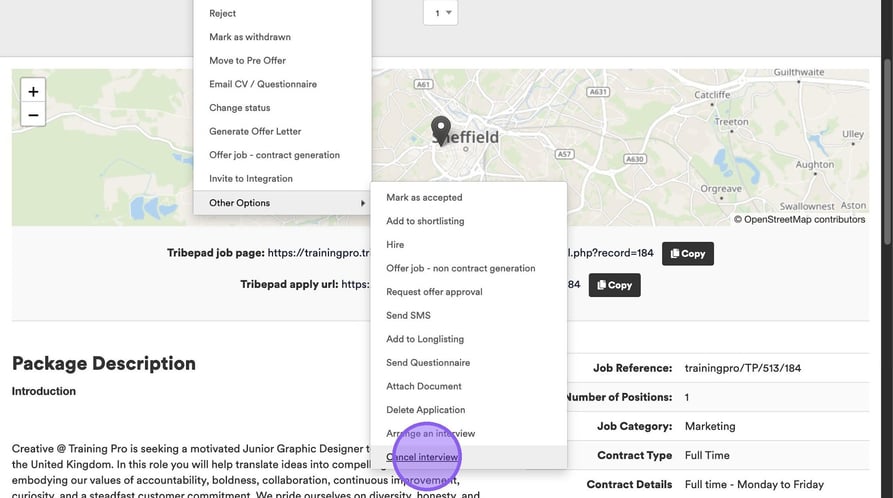Click Invite to Integration
The image size is (893, 498).
tap(251, 179)
